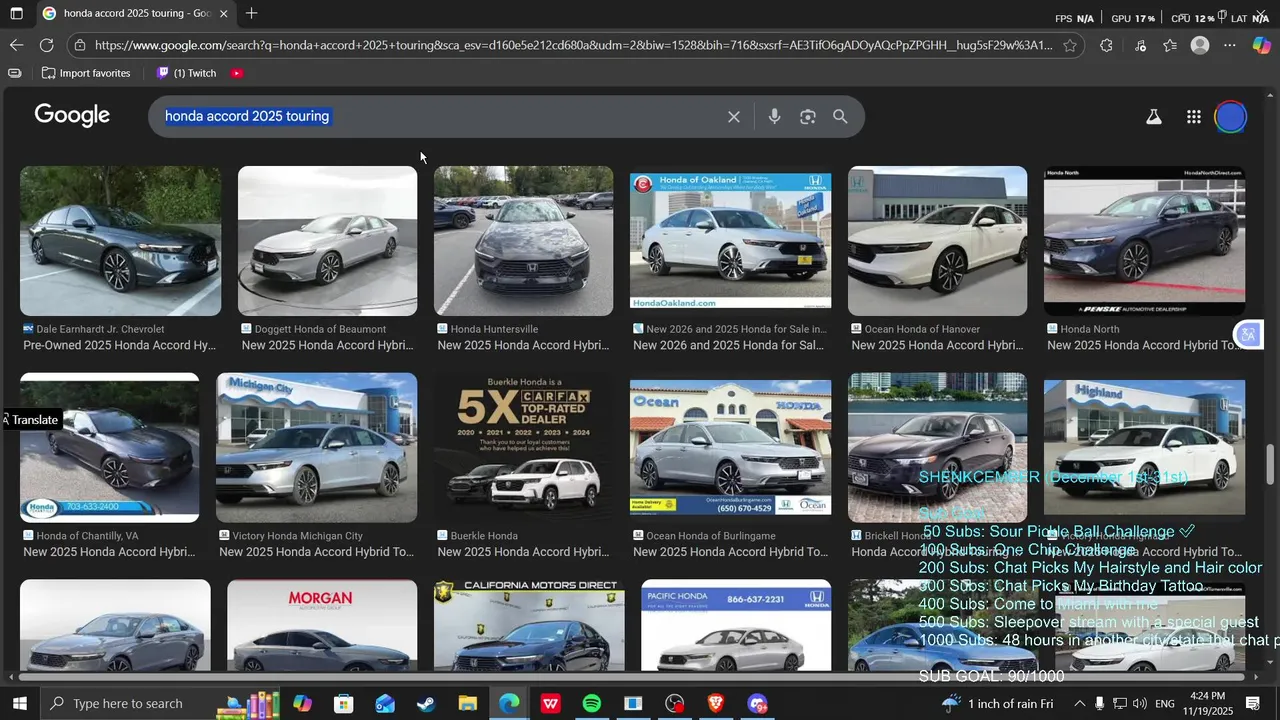Screen dimensions: 1280x720
Task: Click the address bar URL
Action: 573,45
